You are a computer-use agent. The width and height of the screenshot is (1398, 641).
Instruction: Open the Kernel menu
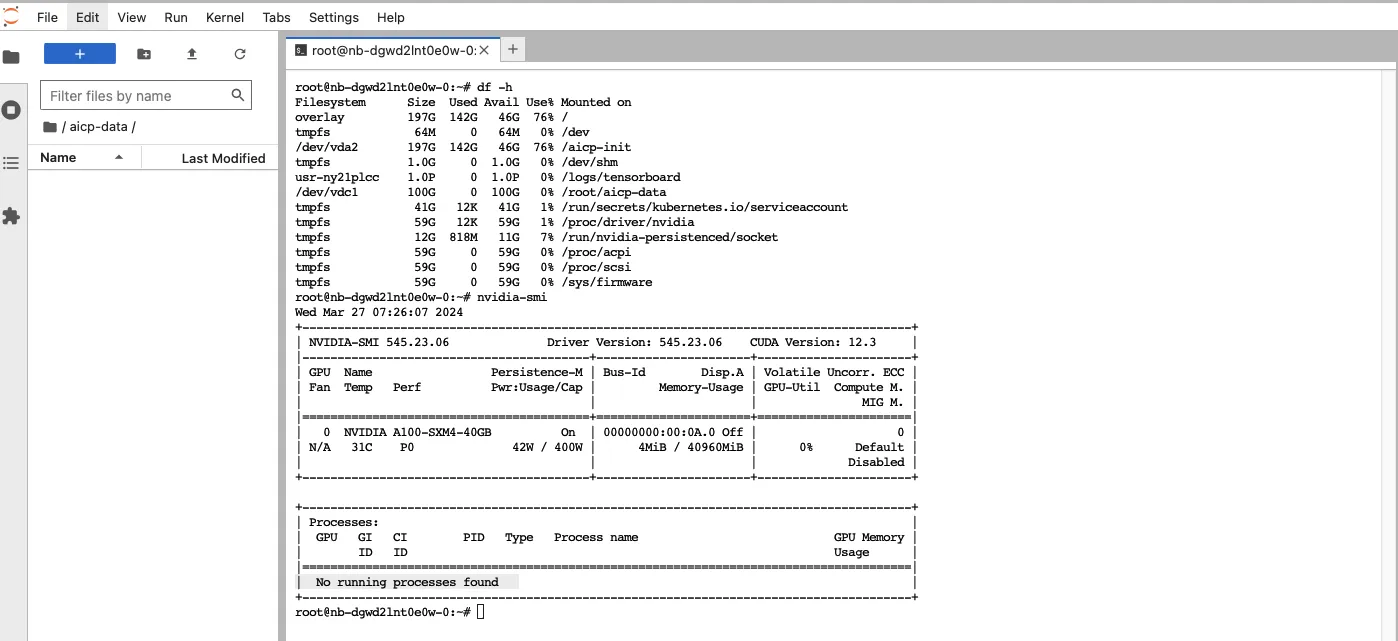click(x=225, y=17)
